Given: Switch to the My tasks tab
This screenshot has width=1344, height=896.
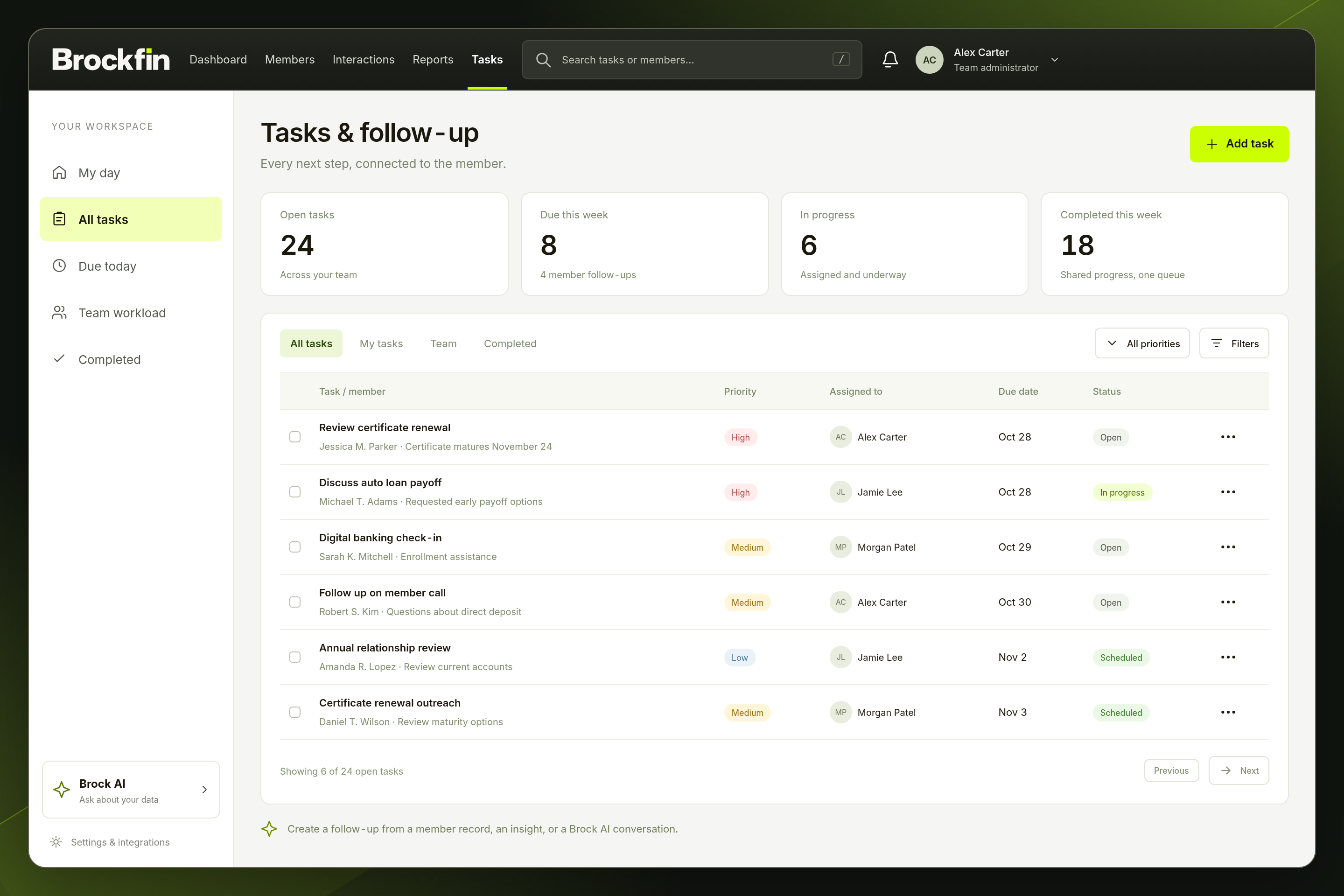Looking at the screenshot, I should [381, 343].
